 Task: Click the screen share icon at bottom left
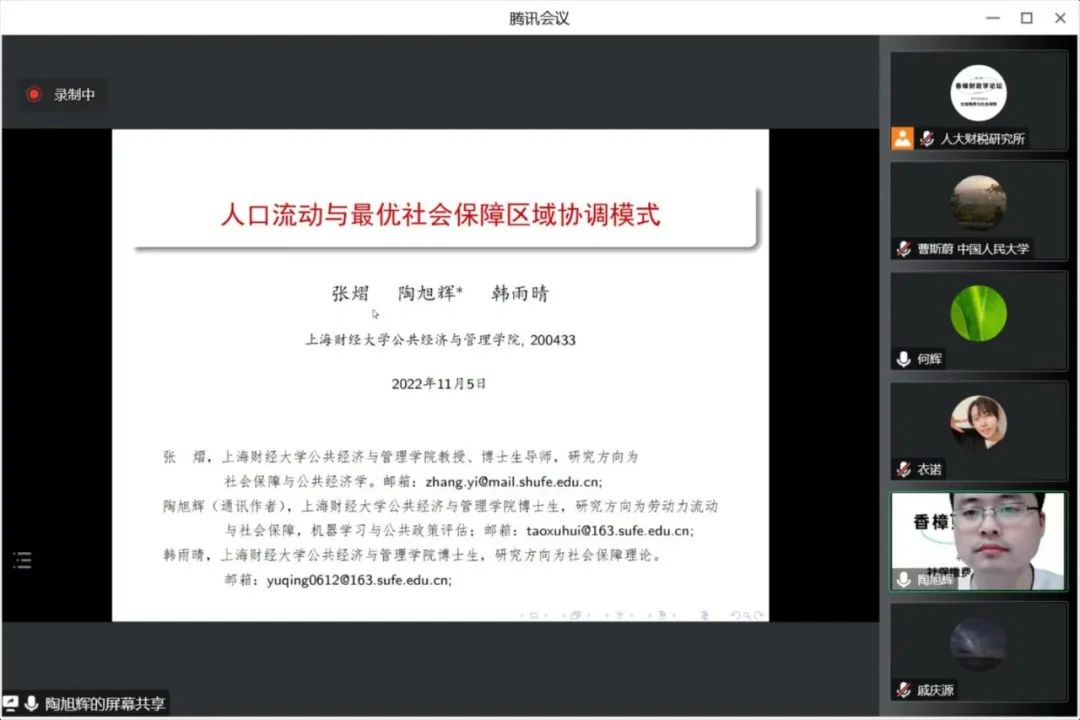pyautogui.click(x=11, y=703)
